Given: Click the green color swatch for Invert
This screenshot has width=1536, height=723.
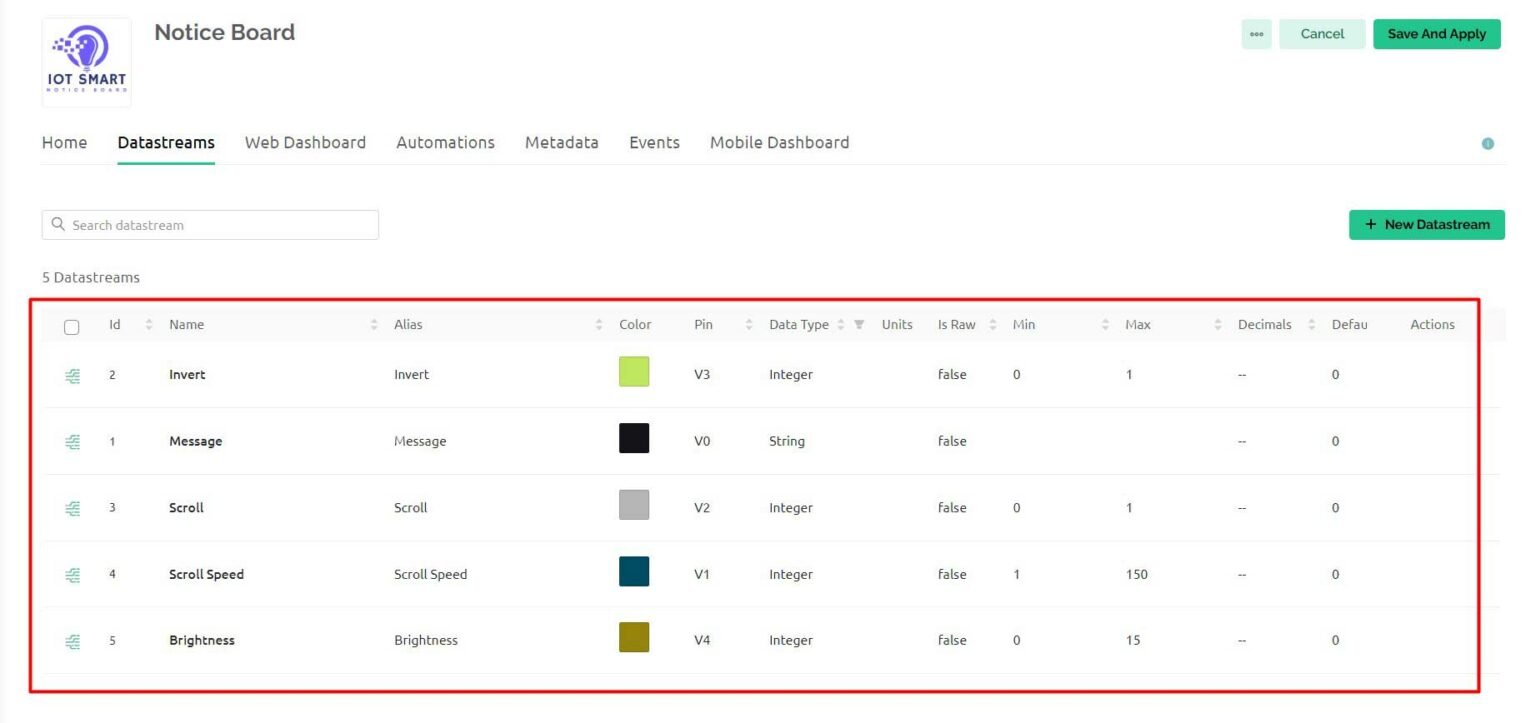Looking at the screenshot, I should 634,372.
